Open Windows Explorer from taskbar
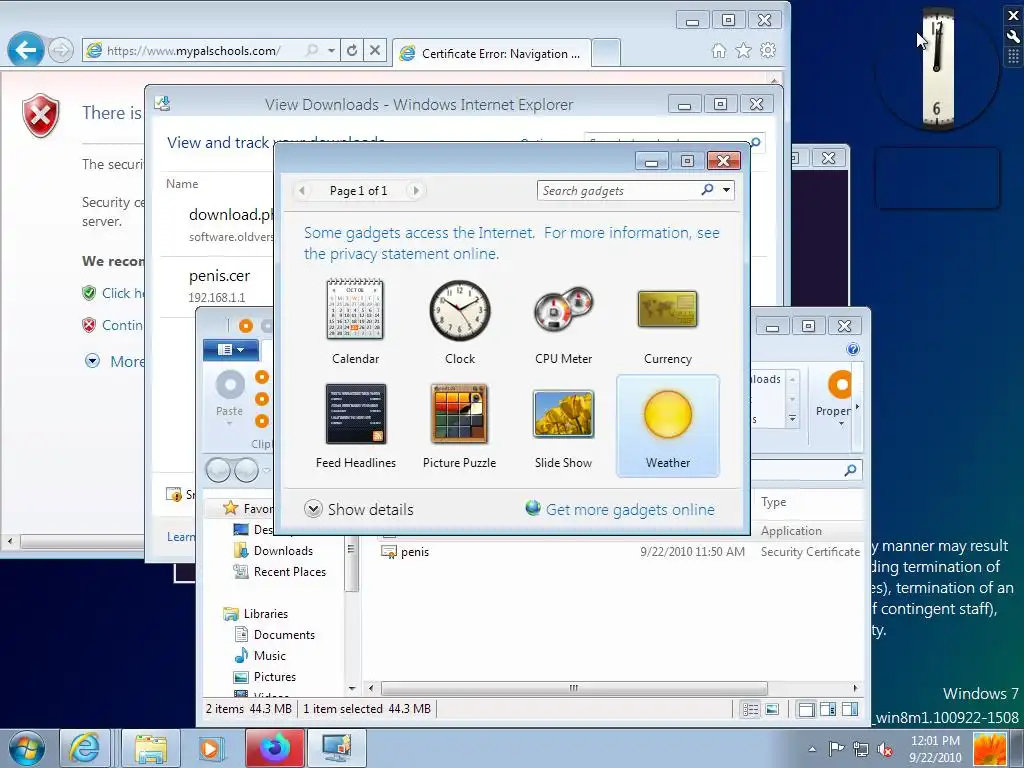Viewport: 1024px width, 768px height. click(x=151, y=748)
